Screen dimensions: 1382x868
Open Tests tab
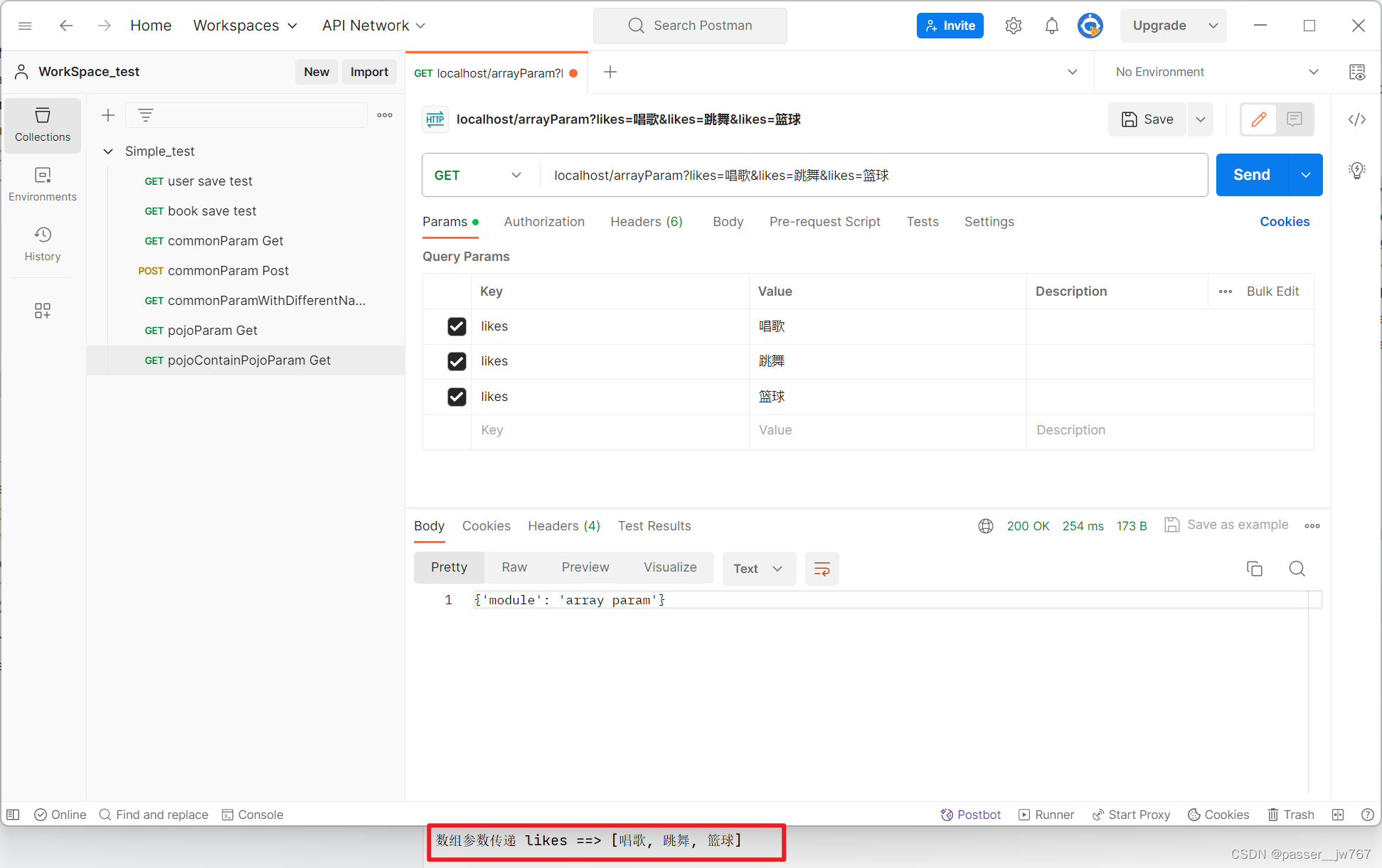[923, 222]
